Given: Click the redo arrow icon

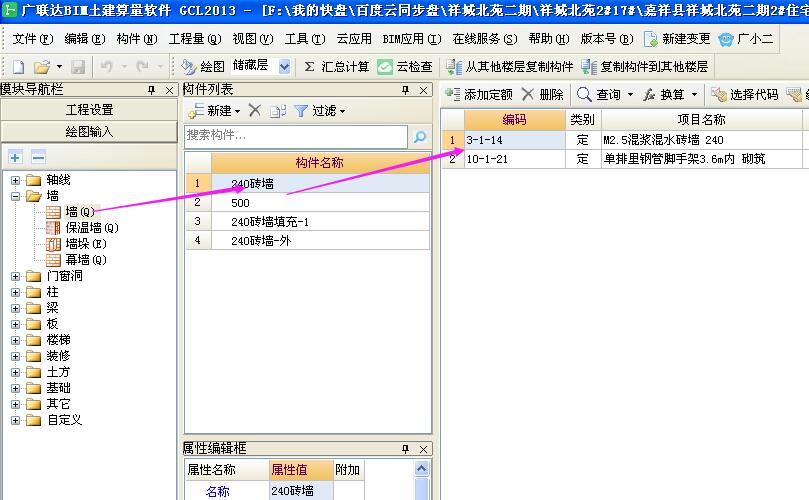Looking at the screenshot, I should point(142,67).
